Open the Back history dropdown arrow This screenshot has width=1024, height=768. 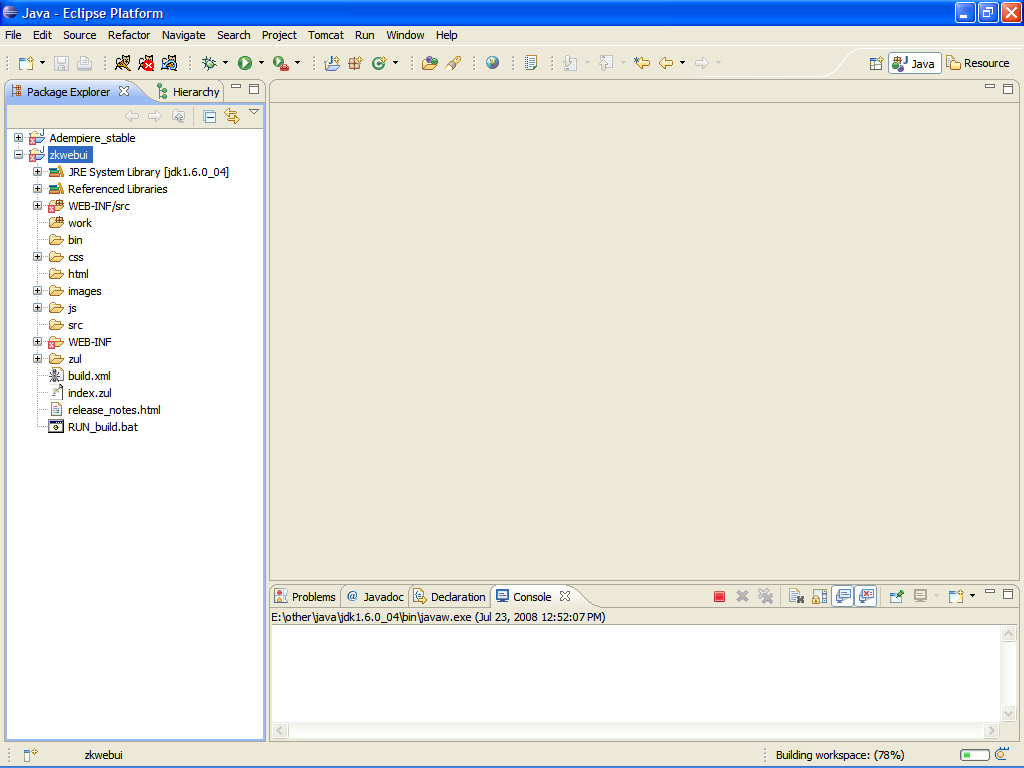(x=682, y=63)
